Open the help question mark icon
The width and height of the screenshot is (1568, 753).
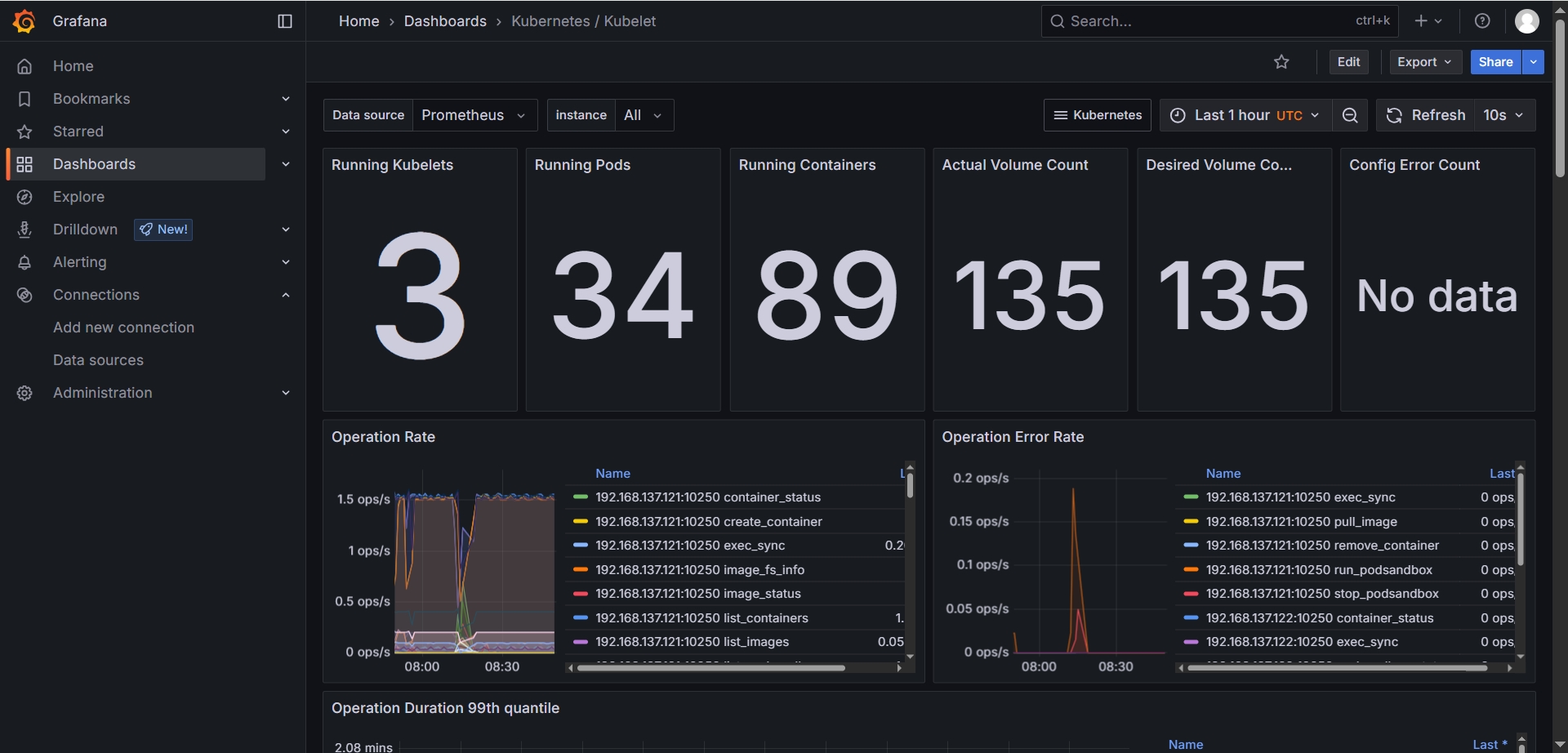[x=1482, y=21]
